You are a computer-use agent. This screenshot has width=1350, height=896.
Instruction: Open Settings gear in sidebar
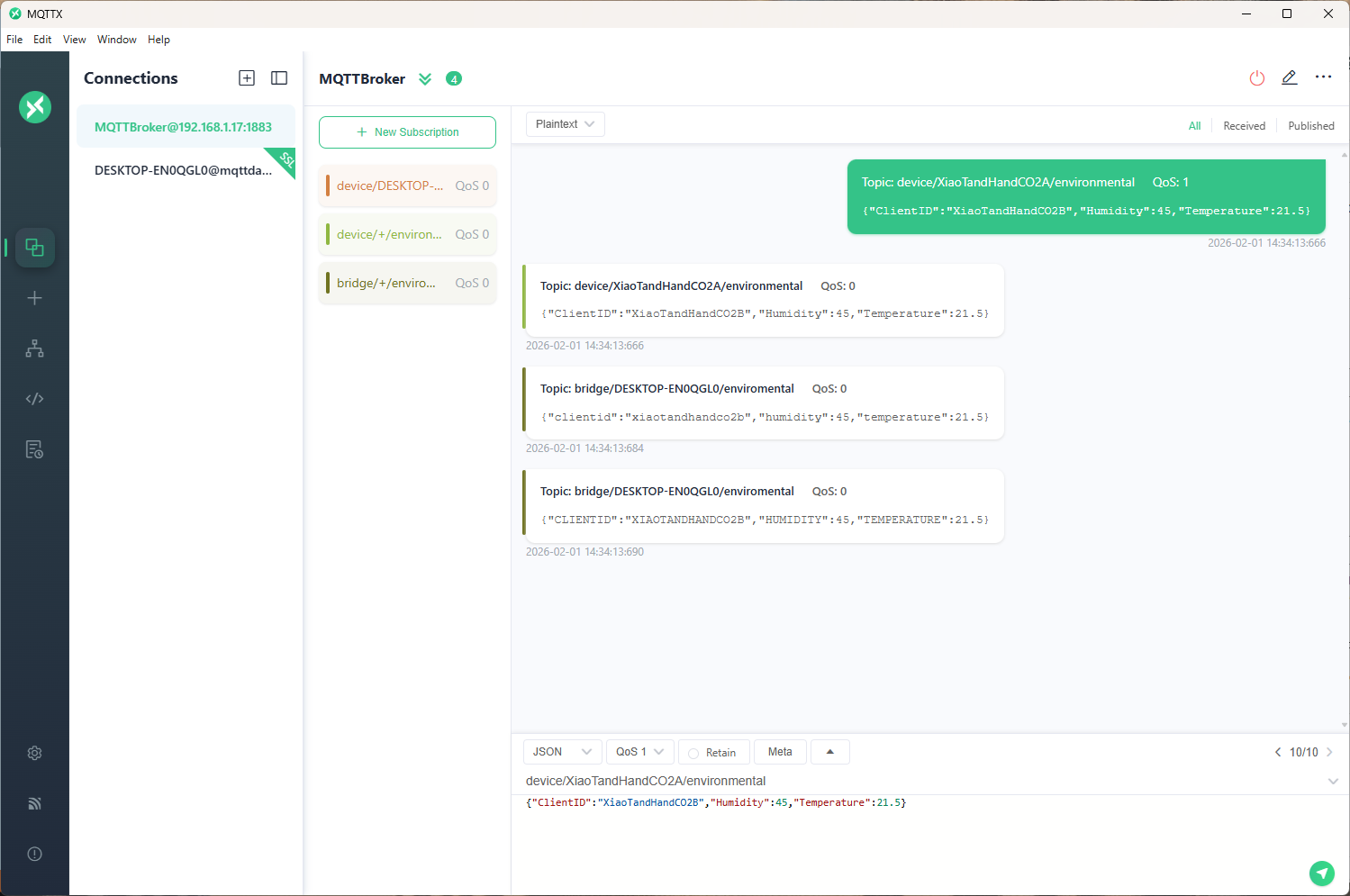pyautogui.click(x=34, y=753)
